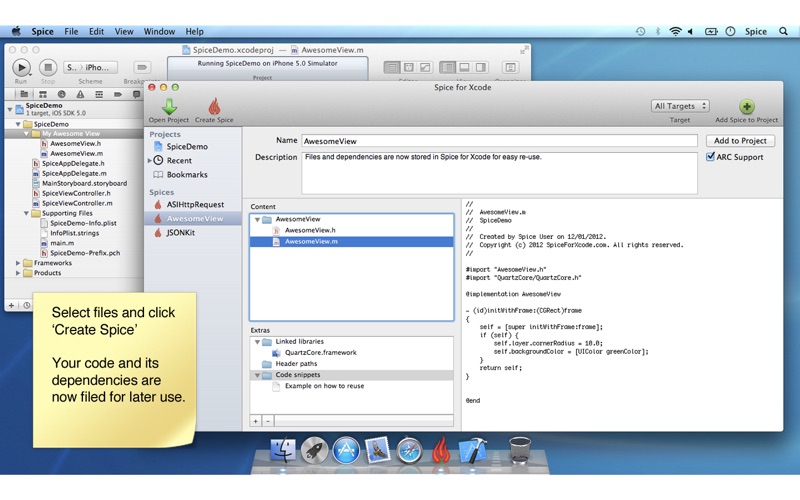
Task: Toggle the Xcode Navigator pane view
Action: pos(447,67)
